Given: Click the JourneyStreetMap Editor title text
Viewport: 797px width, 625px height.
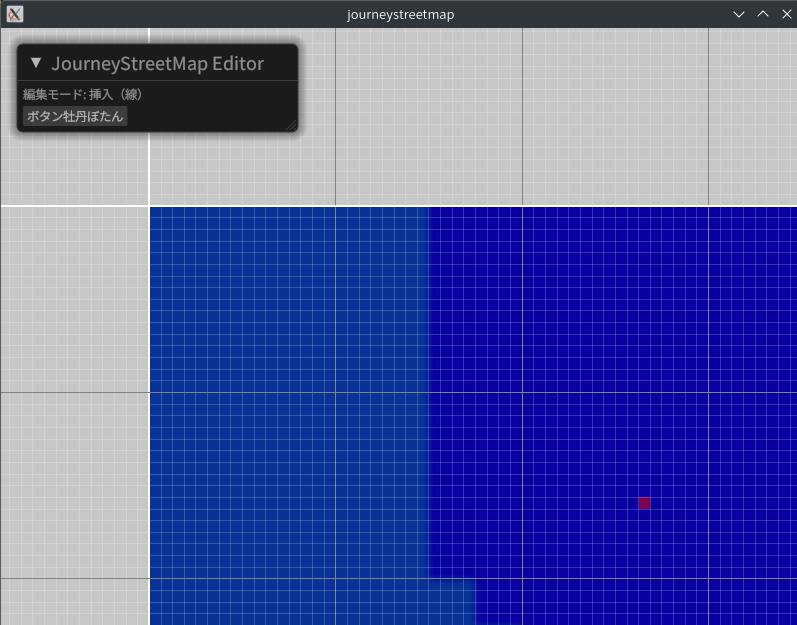Looking at the screenshot, I should [x=157, y=64].
